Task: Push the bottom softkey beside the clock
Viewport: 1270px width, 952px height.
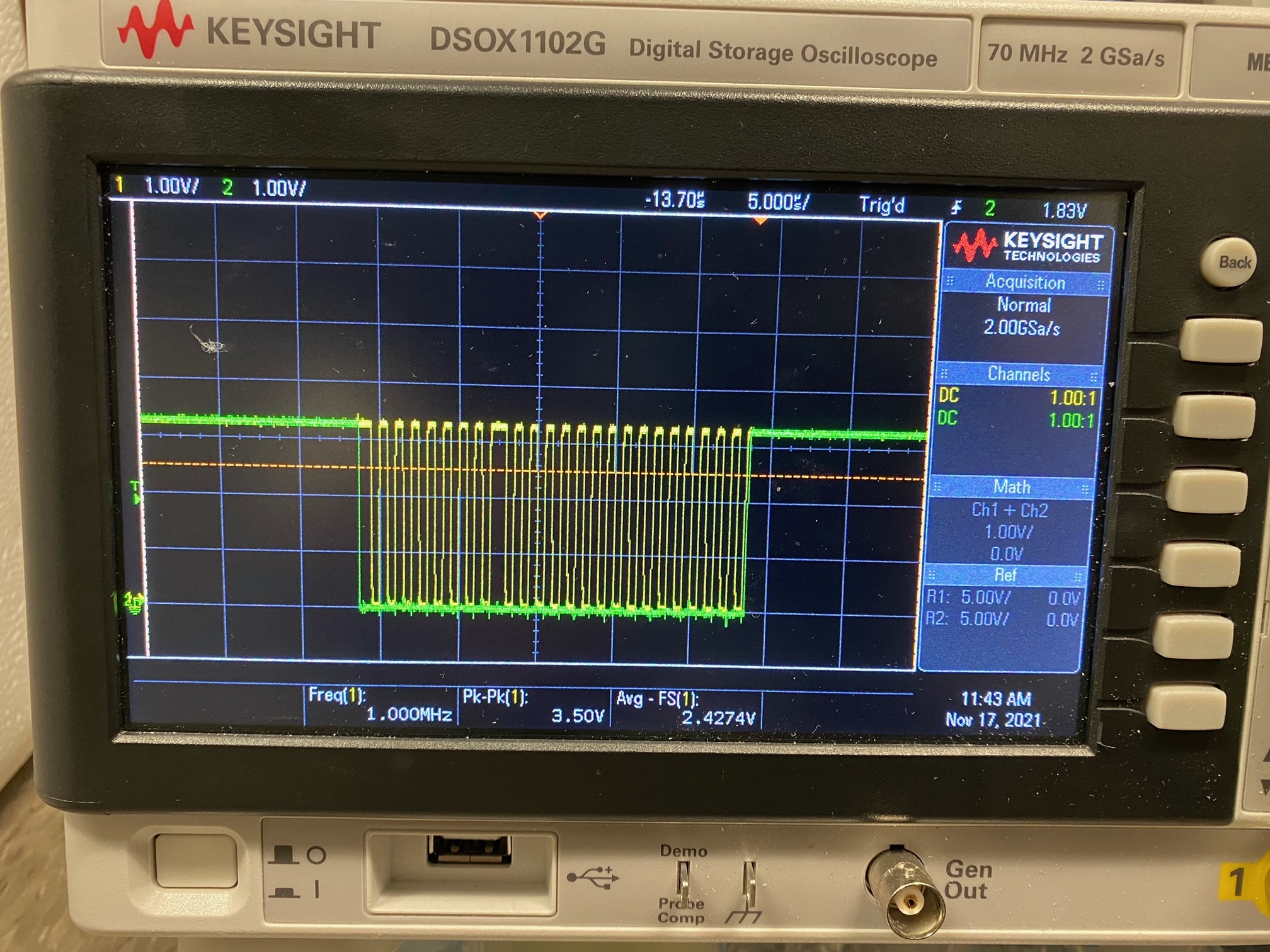Action: (x=1186, y=707)
